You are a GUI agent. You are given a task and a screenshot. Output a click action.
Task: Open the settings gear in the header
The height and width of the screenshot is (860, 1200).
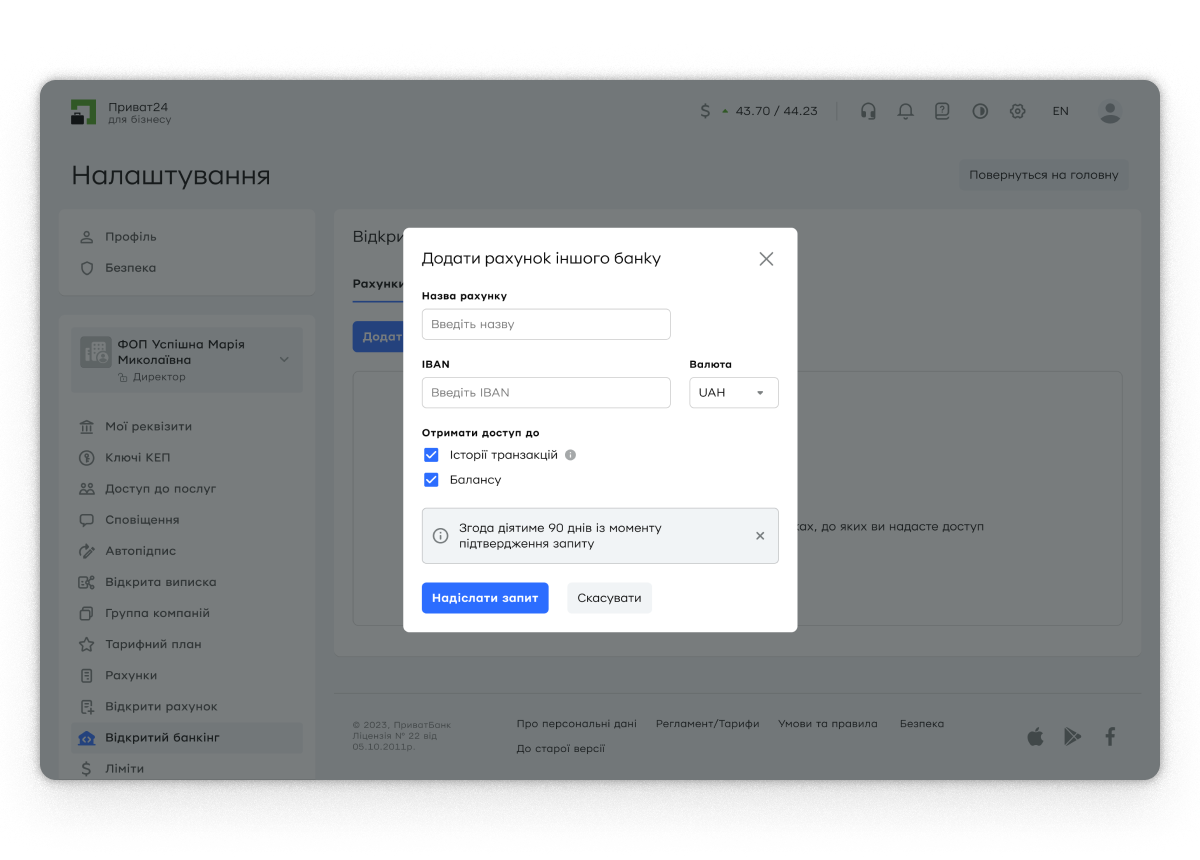pos(1017,111)
